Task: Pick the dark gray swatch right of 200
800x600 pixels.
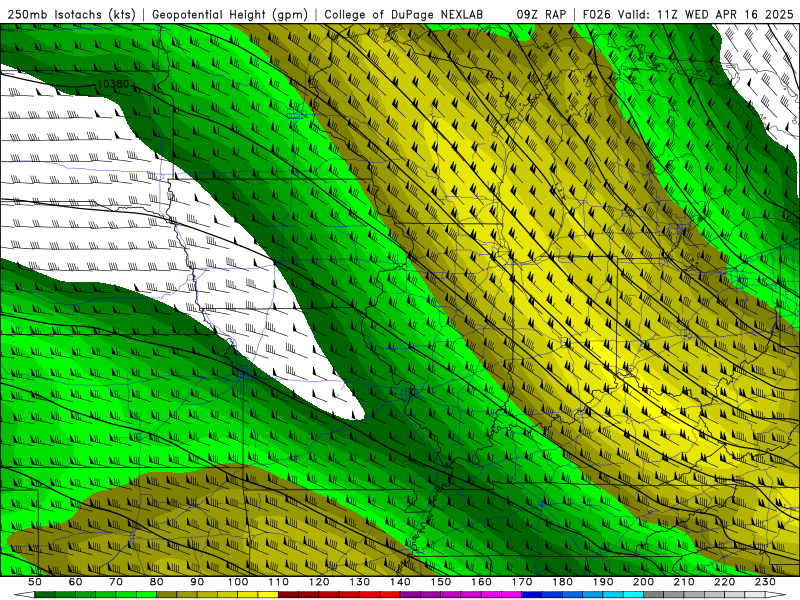Action: coord(654,595)
